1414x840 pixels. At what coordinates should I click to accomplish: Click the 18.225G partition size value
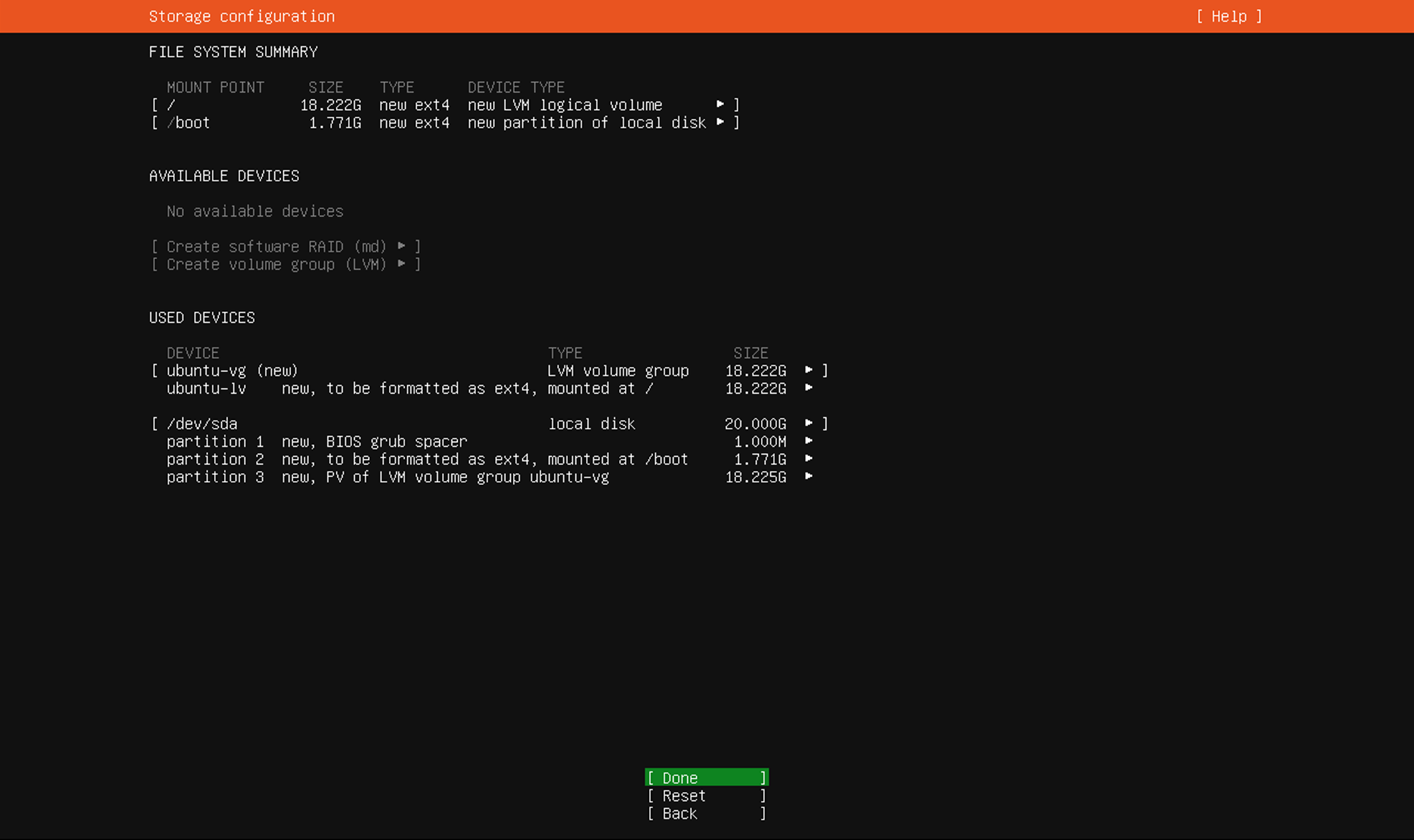pos(755,477)
